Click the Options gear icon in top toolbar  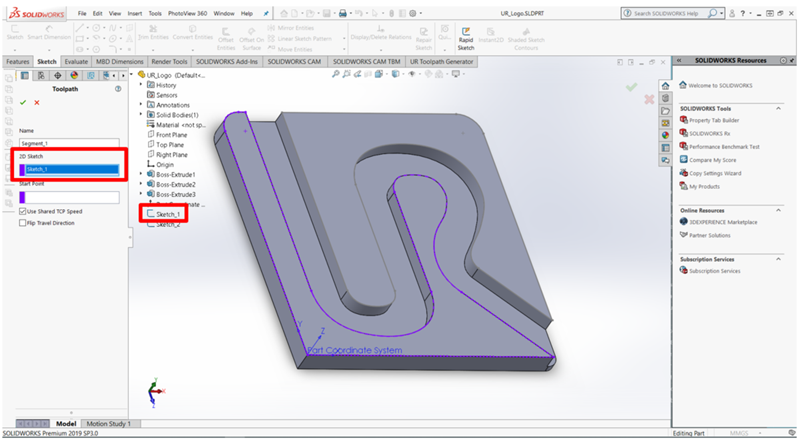(413, 13)
